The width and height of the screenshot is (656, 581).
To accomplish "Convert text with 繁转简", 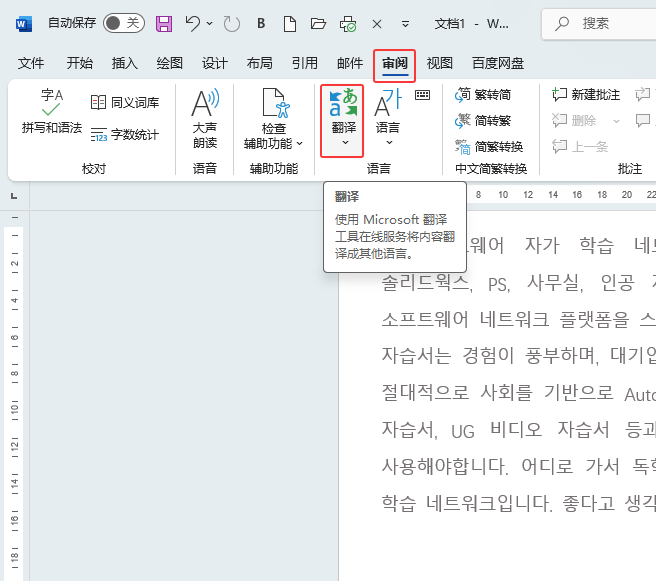I will [x=483, y=95].
